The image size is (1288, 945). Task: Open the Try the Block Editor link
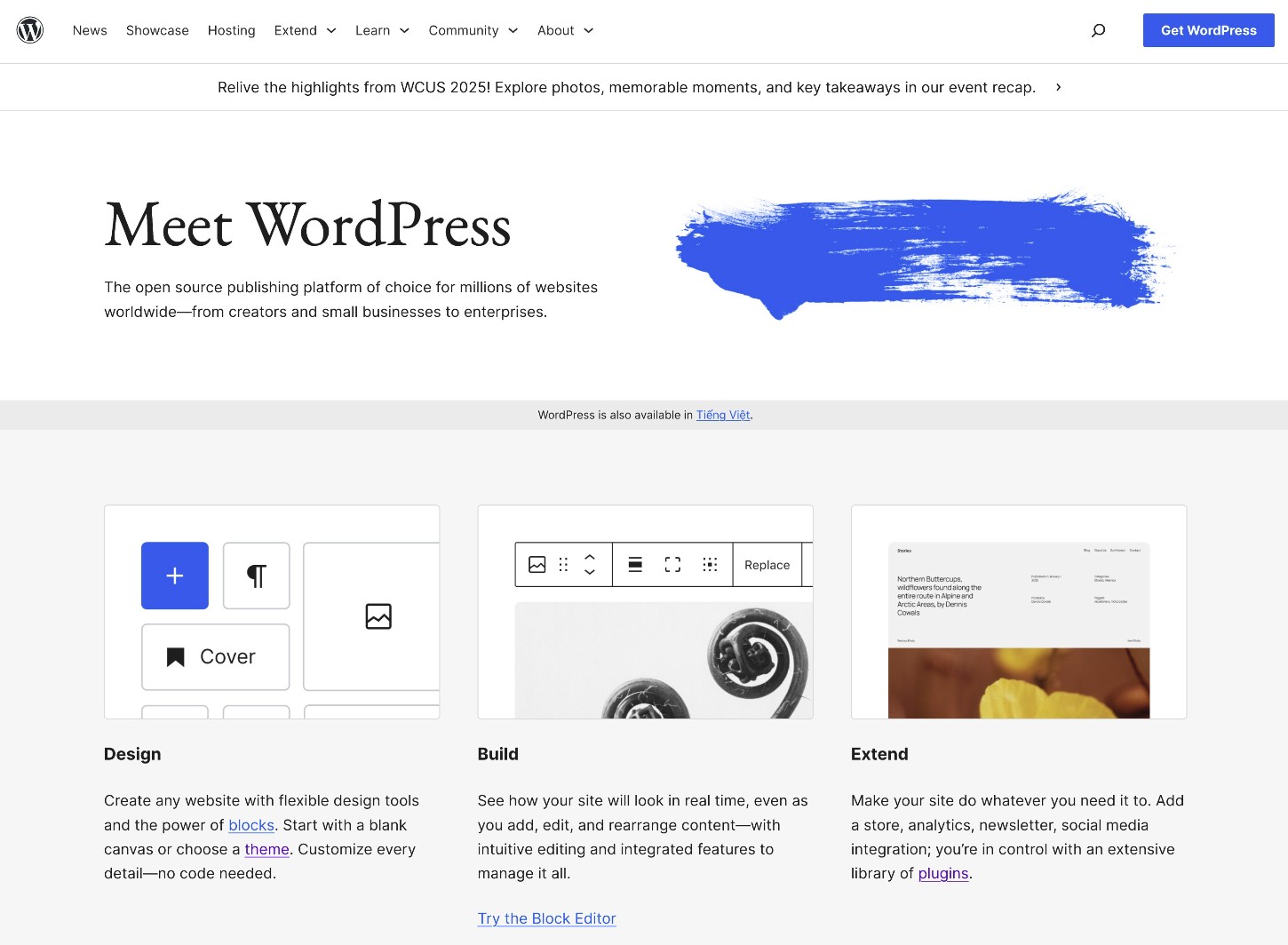[546, 918]
